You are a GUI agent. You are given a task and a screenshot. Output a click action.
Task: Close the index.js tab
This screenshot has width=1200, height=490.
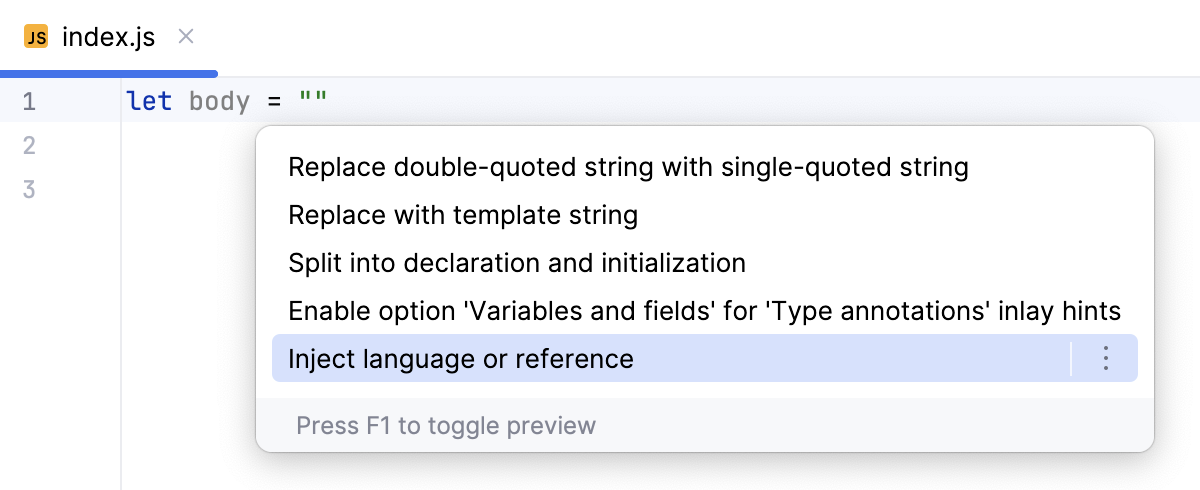[x=185, y=37]
